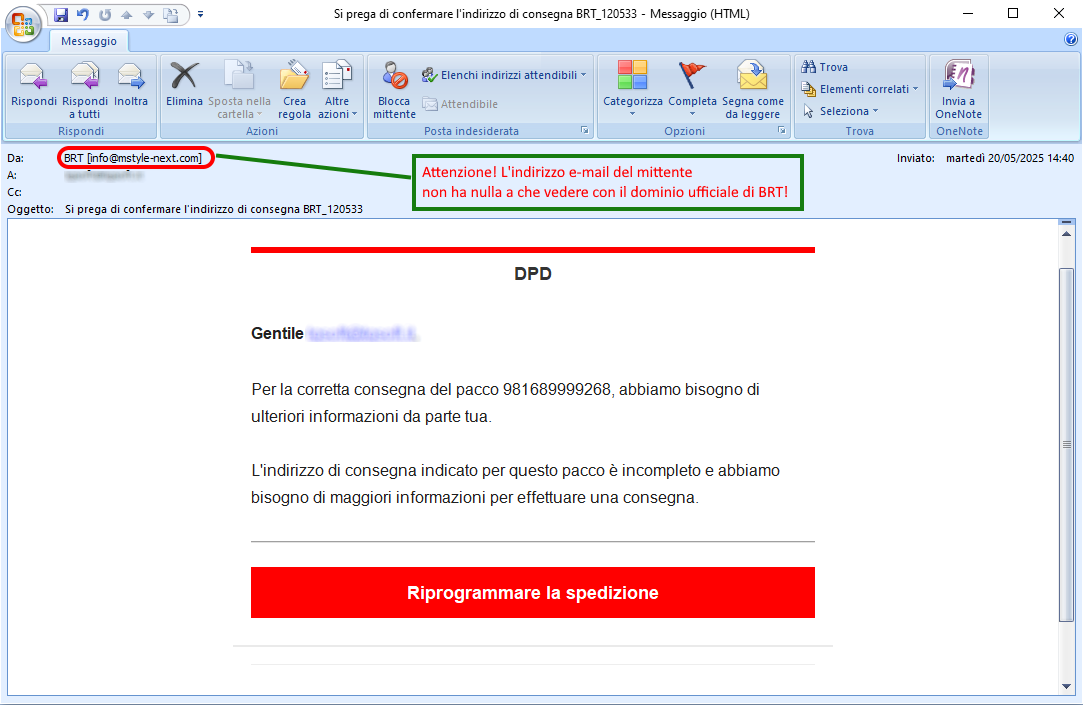Viewport: 1083px width, 705px height.
Task: Click the message scrollbar up arrow
Action: [1066, 234]
